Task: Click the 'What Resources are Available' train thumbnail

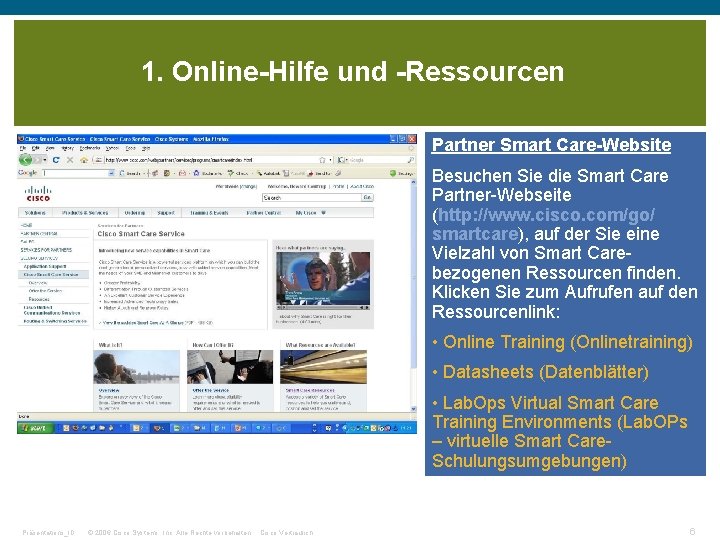Action: pyautogui.click(x=323, y=367)
